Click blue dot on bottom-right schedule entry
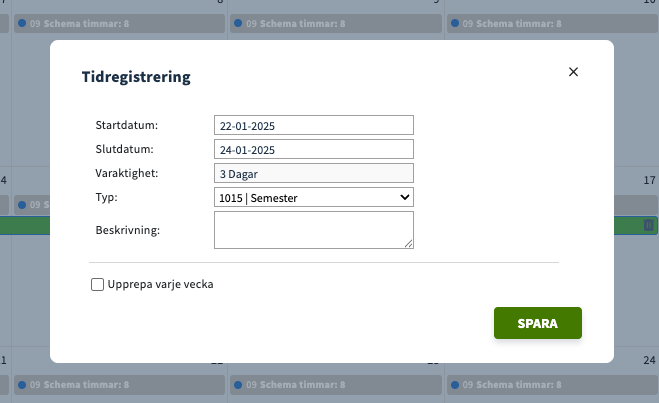The width and height of the screenshot is (659, 403). click(x=455, y=384)
